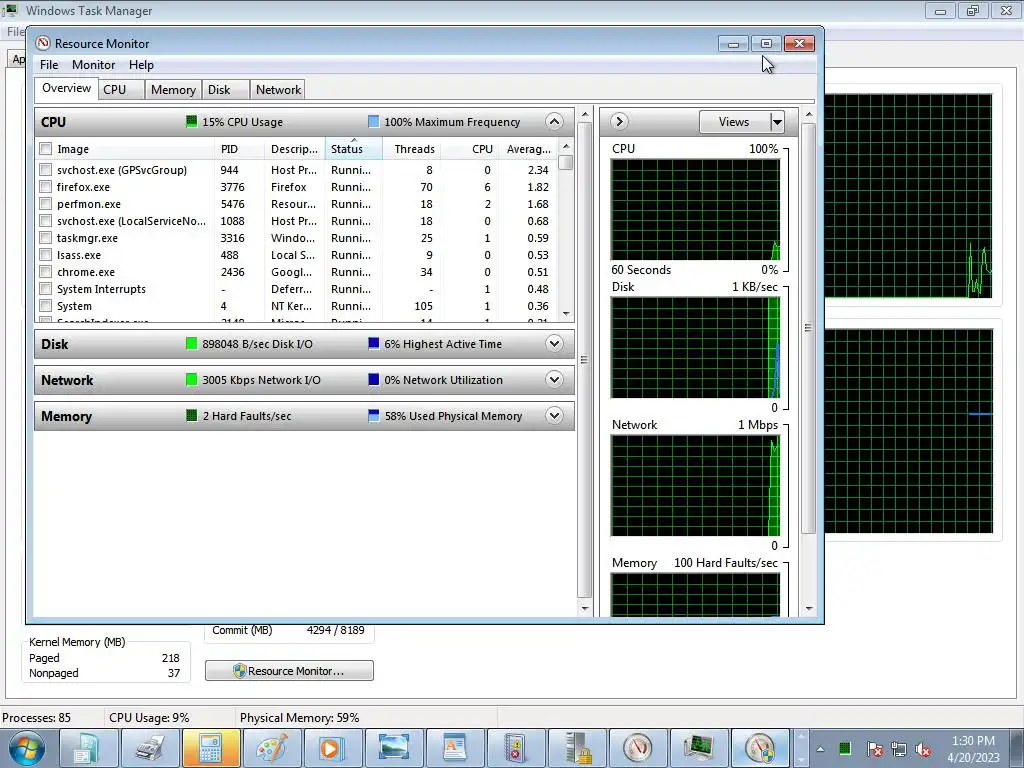1024x768 pixels.
Task: Click the Windows Task Manager title icon
Action: click(10, 10)
